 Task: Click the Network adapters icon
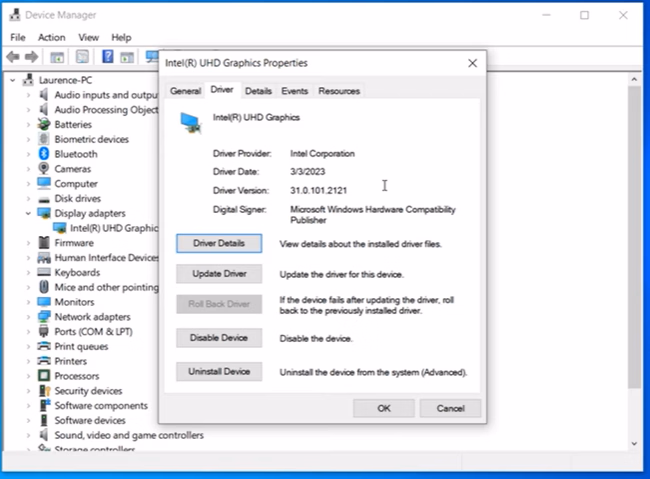(x=44, y=316)
